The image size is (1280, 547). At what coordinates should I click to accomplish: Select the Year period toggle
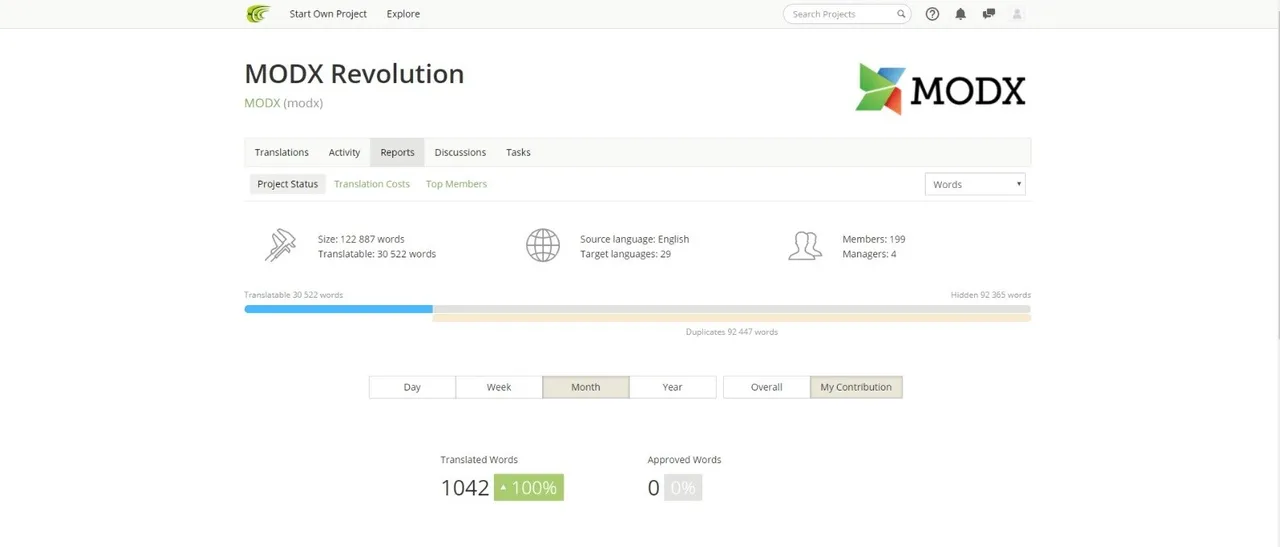click(x=672, y=387)
